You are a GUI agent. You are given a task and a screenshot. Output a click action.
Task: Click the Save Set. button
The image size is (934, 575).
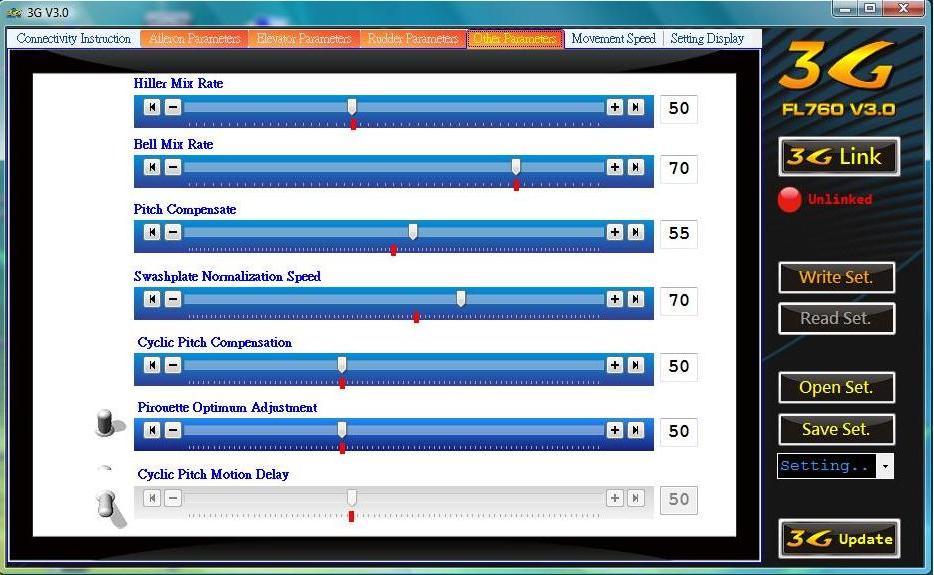836,430
